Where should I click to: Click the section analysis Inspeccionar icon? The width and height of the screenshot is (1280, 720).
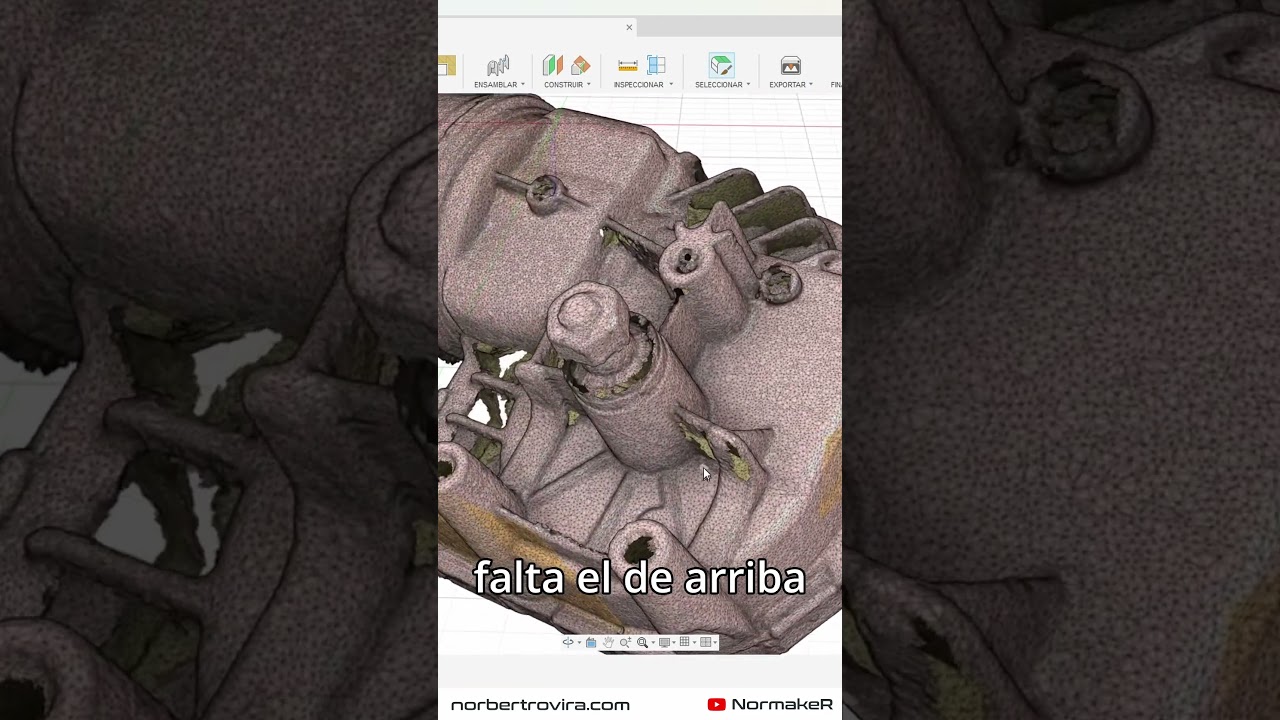(x=656, y=66)
